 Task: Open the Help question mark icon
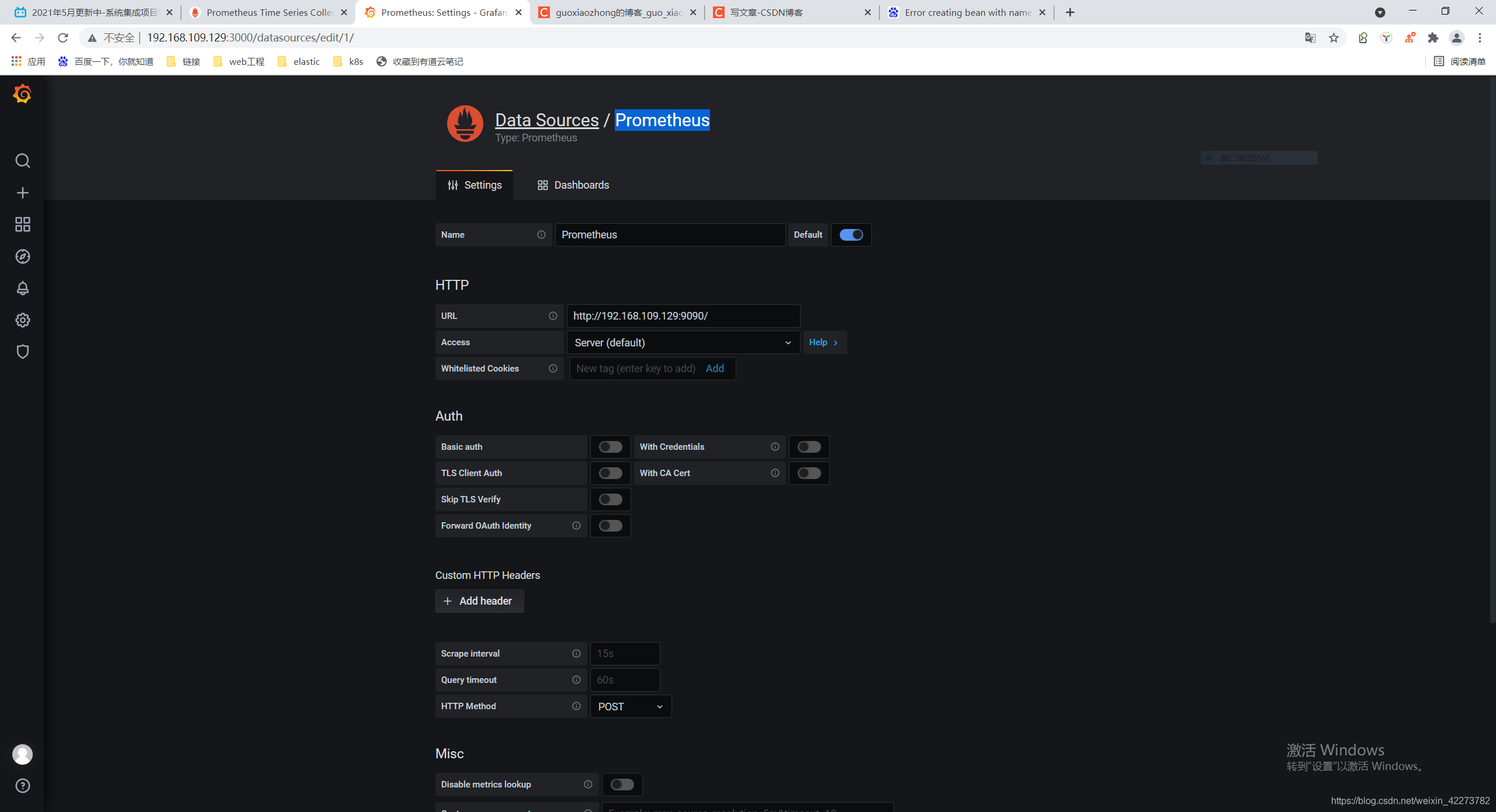22,786
